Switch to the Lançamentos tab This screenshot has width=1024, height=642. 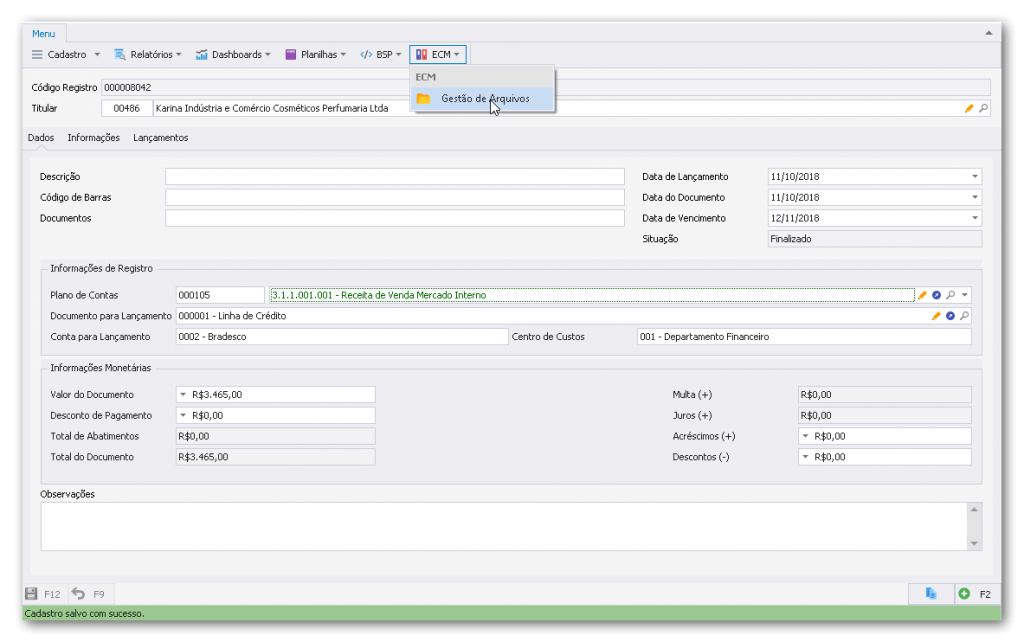click(x=161, y=138)
